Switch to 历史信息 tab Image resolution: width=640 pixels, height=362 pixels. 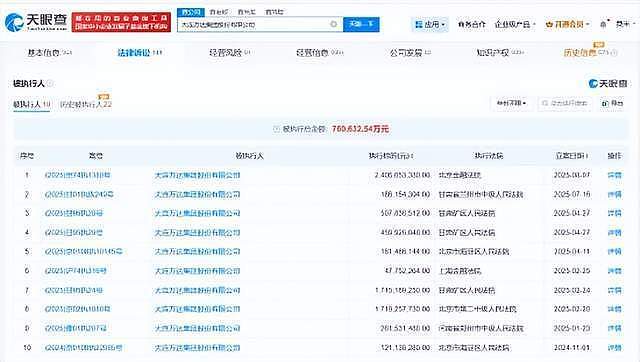coord(590,53)
